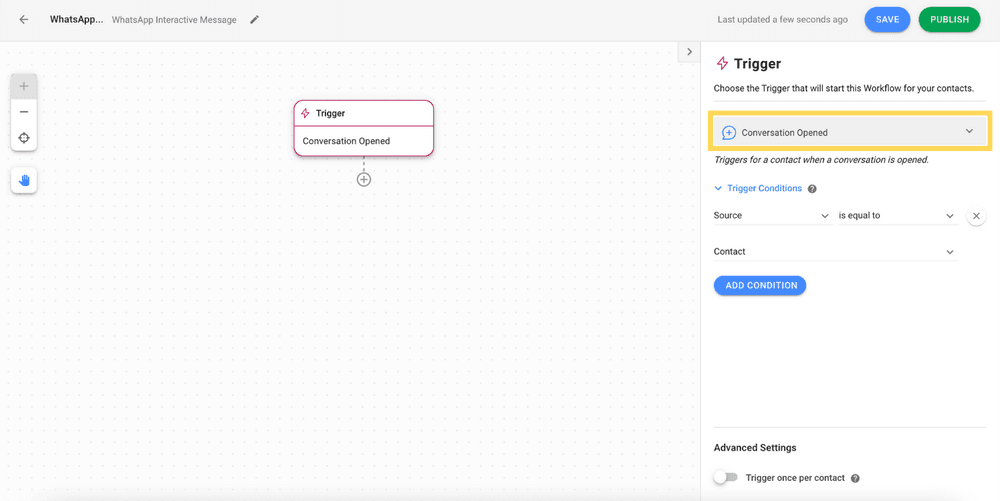Collapse the Trigger Conditions section

click(758, 189)
